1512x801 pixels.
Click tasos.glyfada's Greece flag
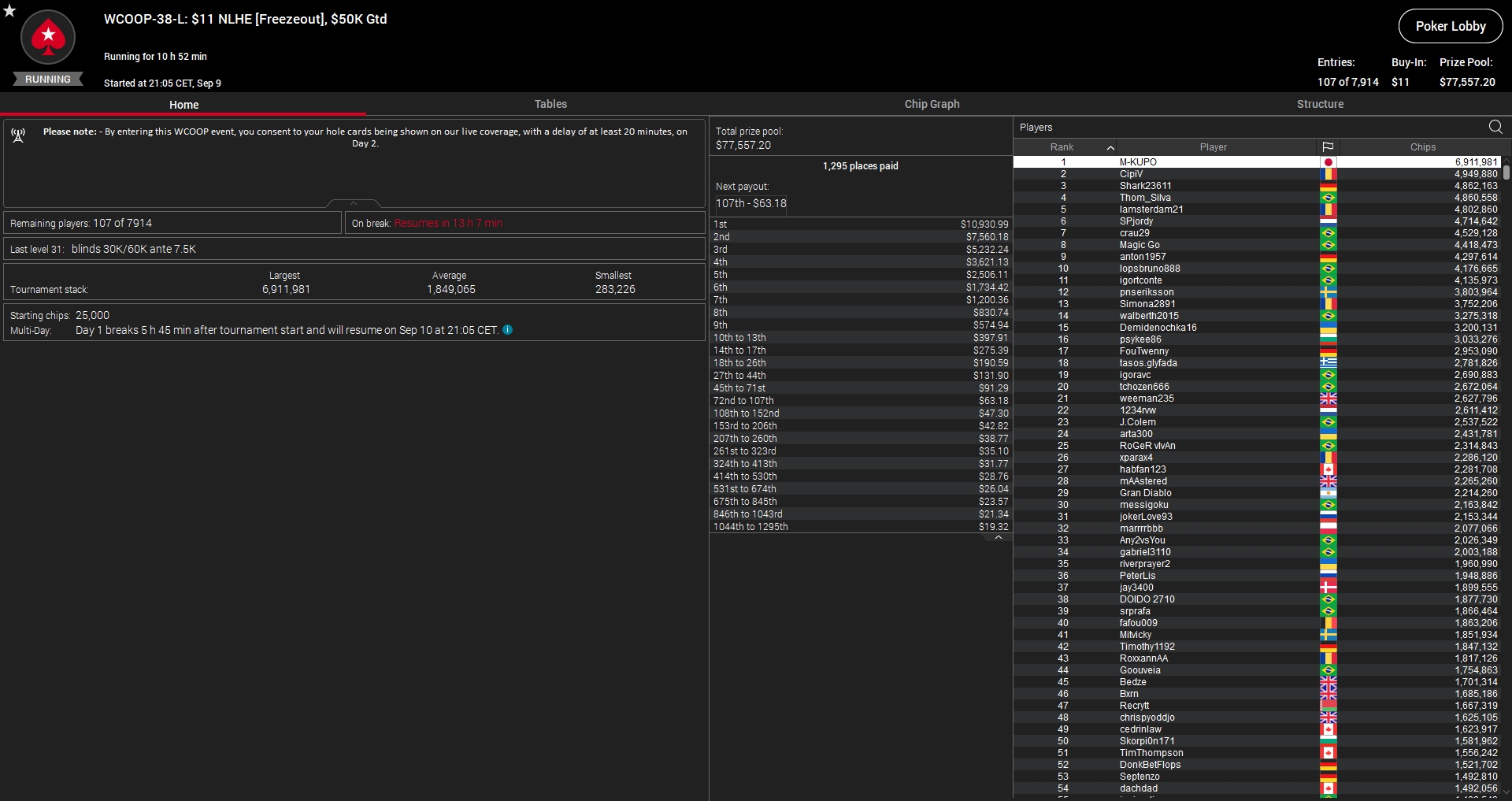tap(1329, 363)
